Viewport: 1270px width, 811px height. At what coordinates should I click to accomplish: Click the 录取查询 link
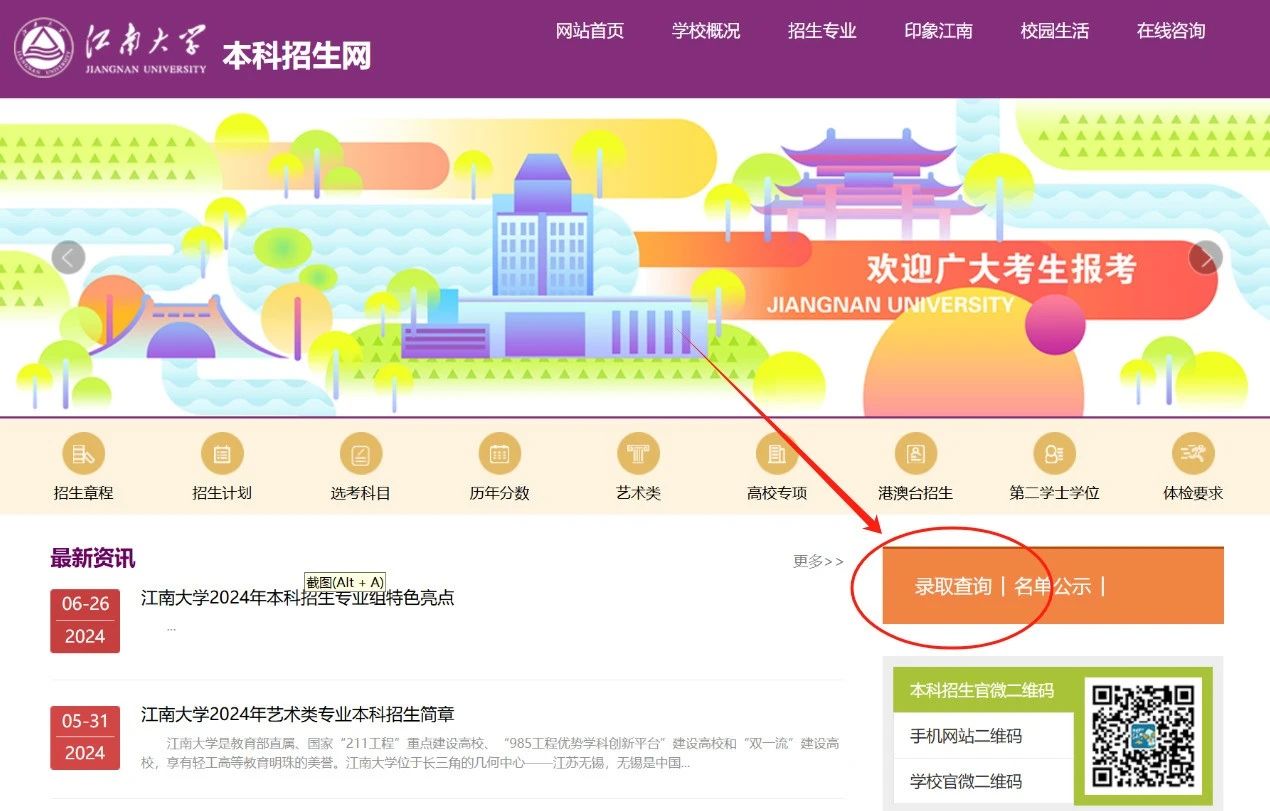953,587
